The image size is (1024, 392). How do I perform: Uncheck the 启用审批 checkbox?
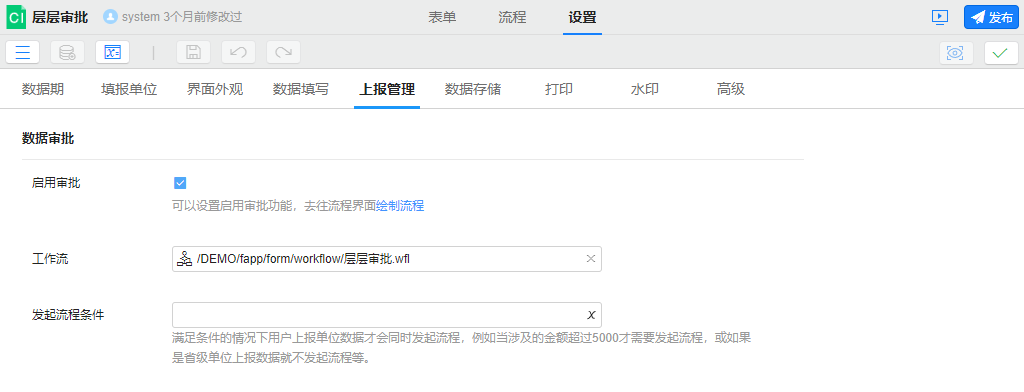[x=180, y=183]
